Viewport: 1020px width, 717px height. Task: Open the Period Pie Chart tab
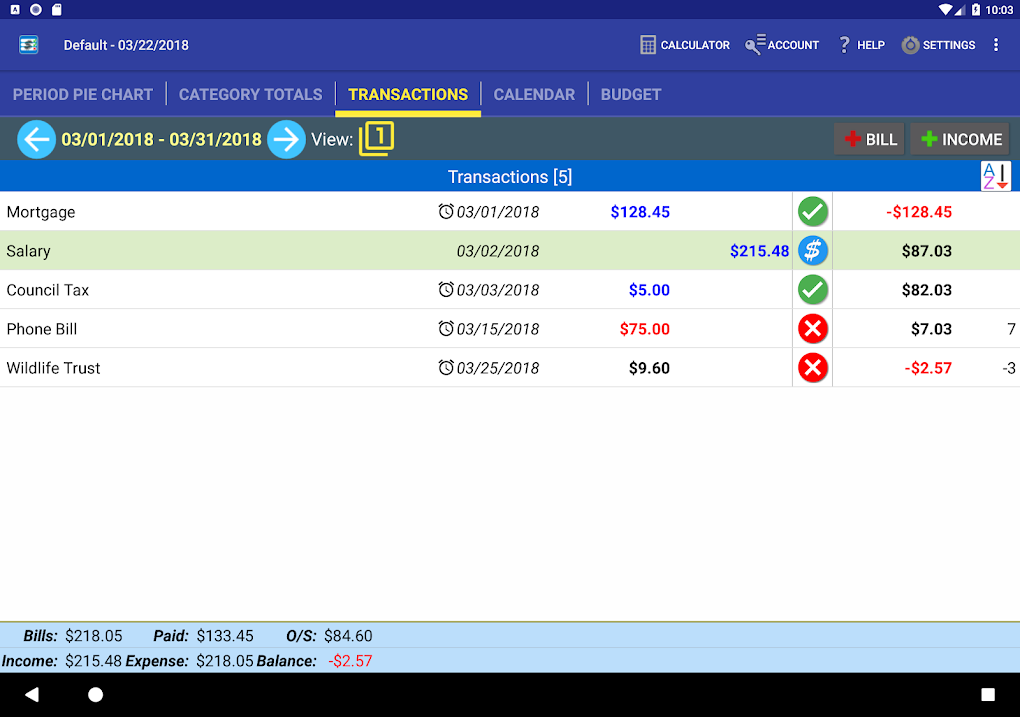(x=83, y=94)
